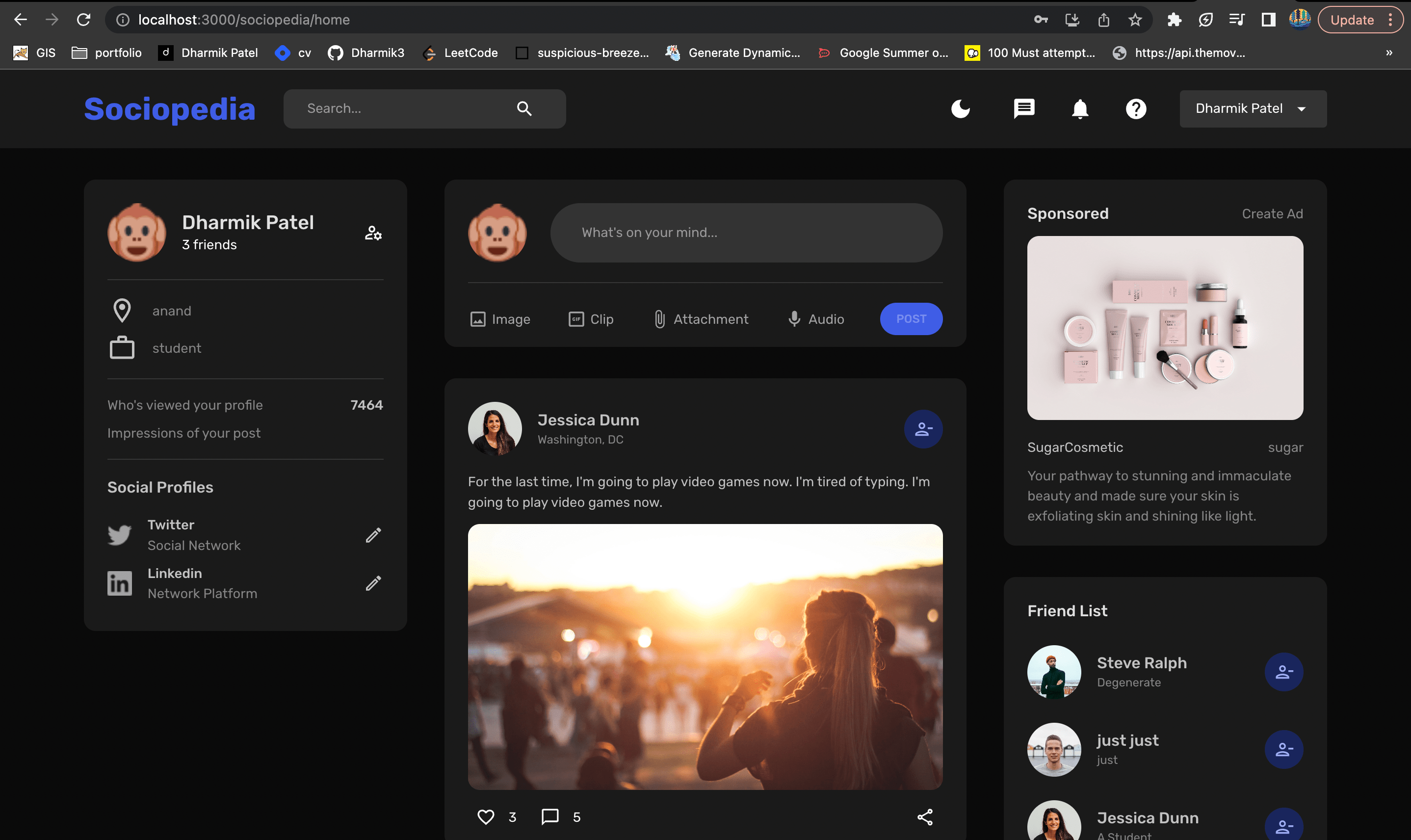Add an Attachment to the post
This screenshot has width=1411, height=840.
pyautogui.click(x=701, y=318)
